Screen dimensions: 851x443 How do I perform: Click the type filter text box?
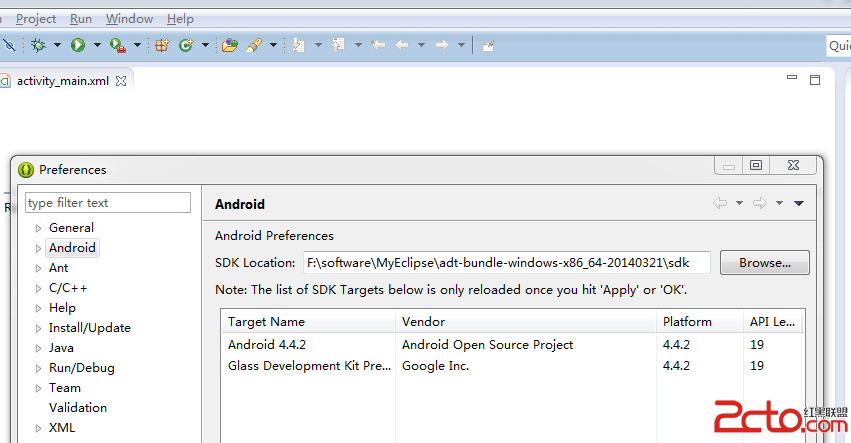coord(108,202)
